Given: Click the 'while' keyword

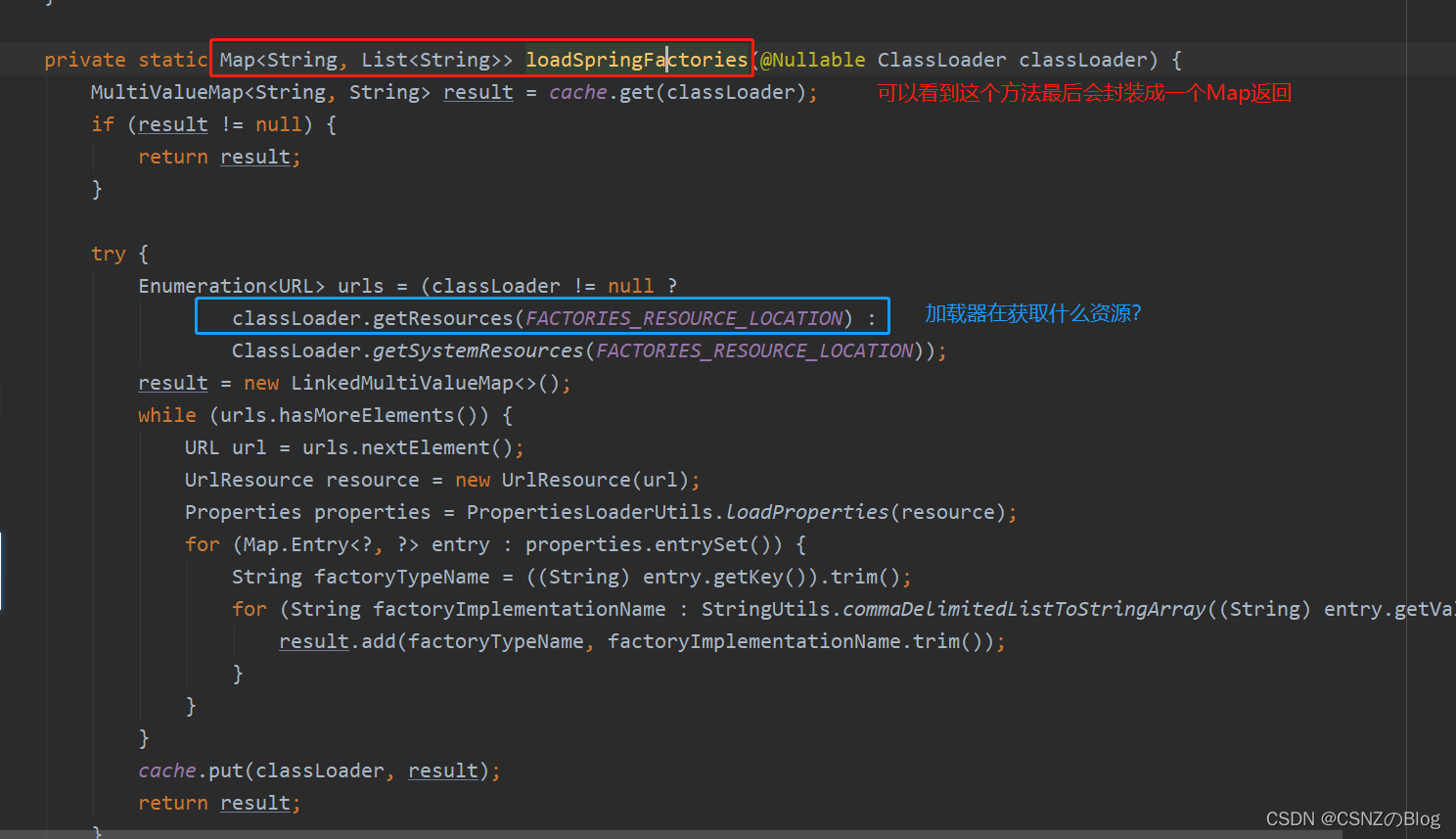Looking at the screenshot, I should point(167,415).
